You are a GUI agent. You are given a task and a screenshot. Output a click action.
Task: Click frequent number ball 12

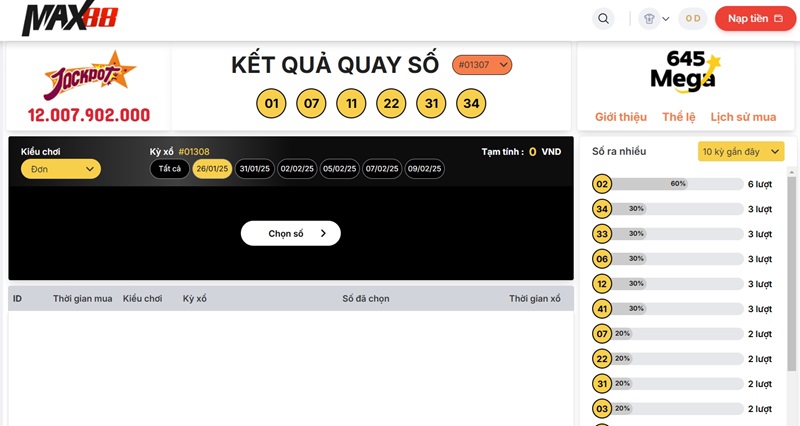coord(602,284)
